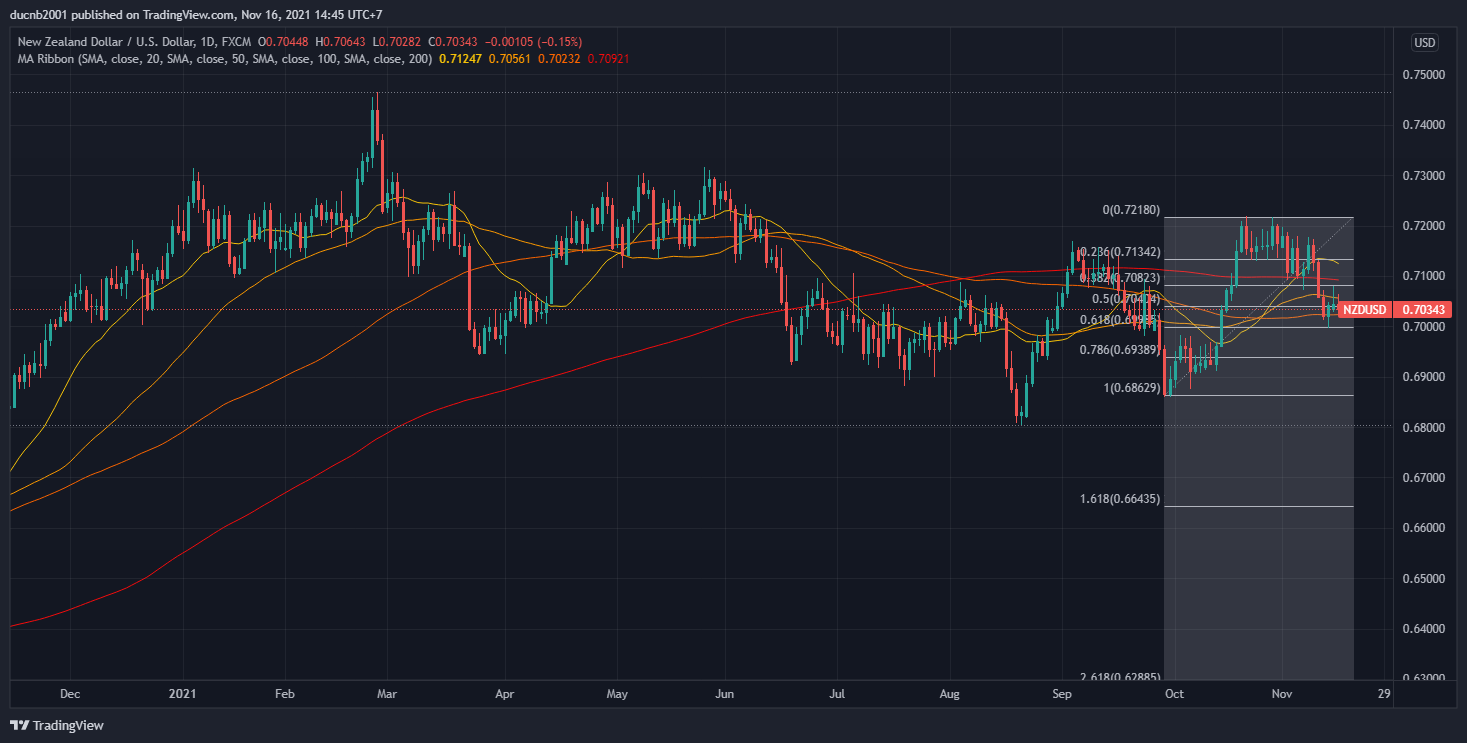Click the SMA 20 value 0.71247
Screen dimensions: 1467x743
click(x=462, y=59)
